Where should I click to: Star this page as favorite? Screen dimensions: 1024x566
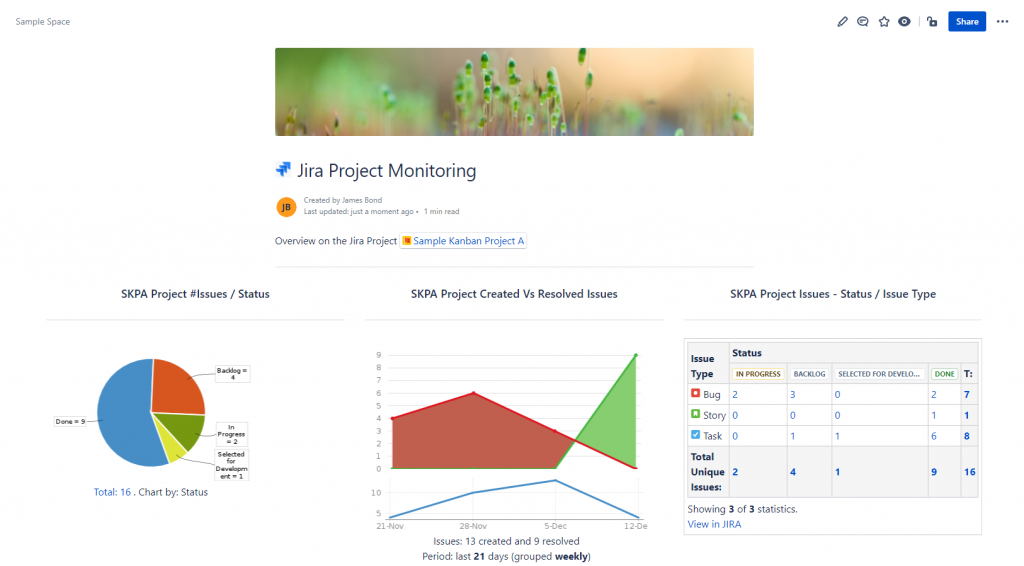click(x=884, y=22)
